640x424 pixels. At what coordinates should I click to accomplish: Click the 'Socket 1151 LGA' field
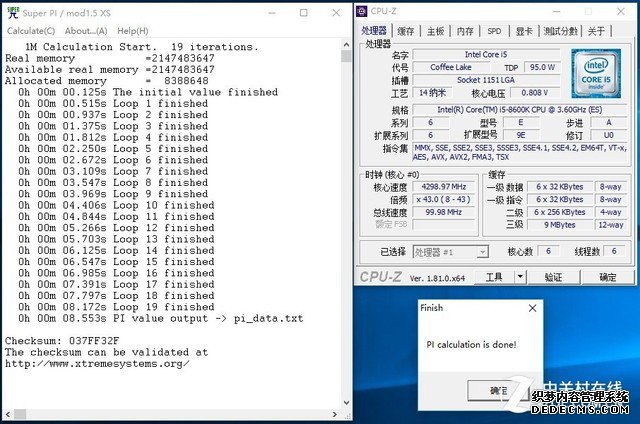point(486,80)
